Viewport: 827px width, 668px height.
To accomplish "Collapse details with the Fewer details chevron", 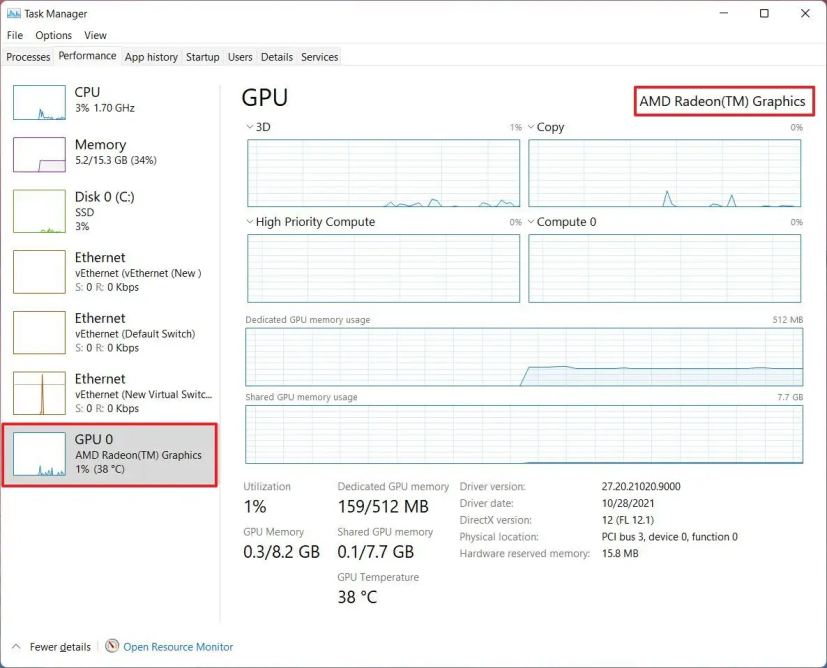I will 16,646.
